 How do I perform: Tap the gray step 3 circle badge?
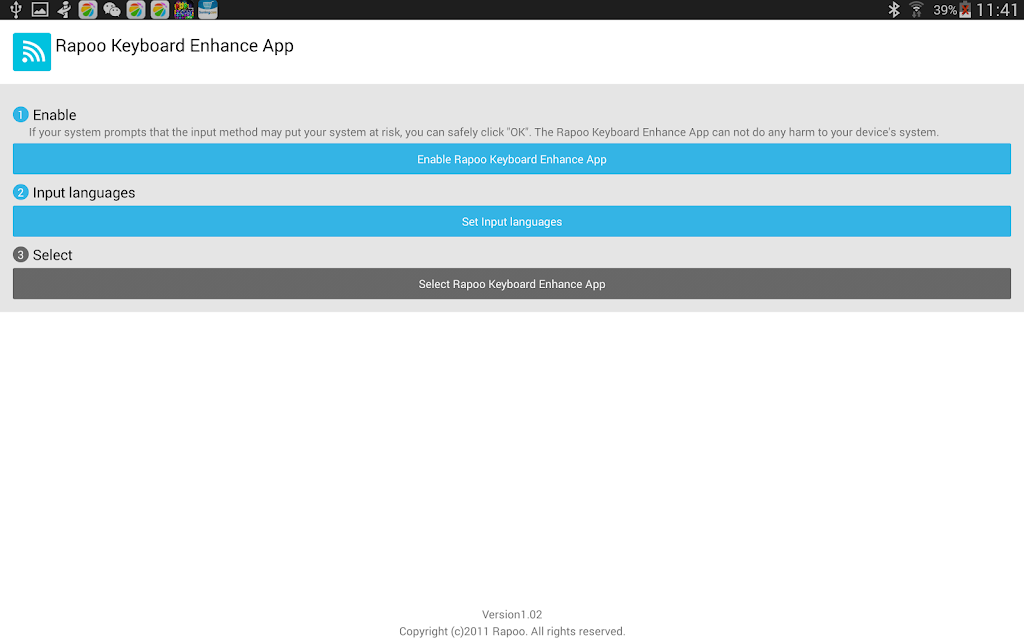pyautogui.click(x=20, y=255)
